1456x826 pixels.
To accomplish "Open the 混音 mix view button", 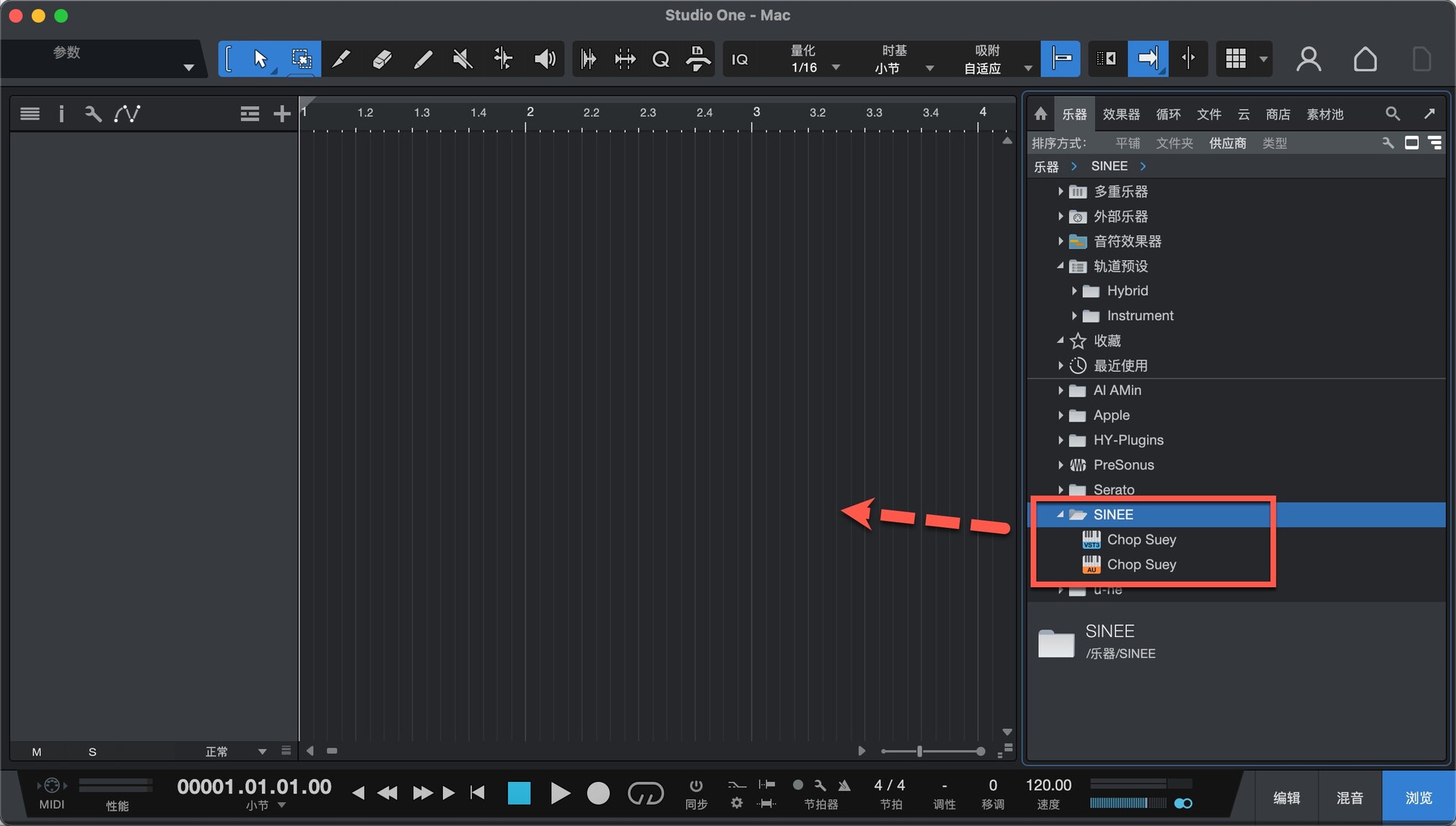I will click(x=1349, y=798).
